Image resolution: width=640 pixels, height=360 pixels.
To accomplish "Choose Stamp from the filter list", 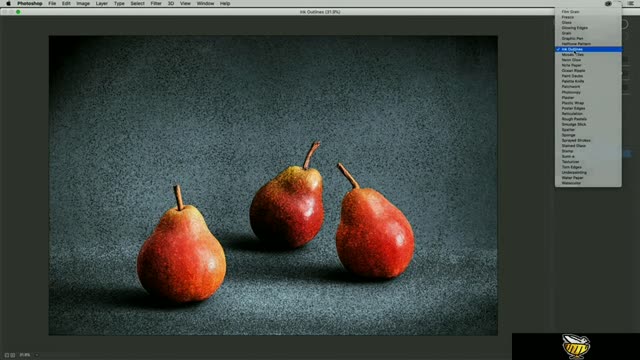I will pyautogui.click(x=588, y=151).
